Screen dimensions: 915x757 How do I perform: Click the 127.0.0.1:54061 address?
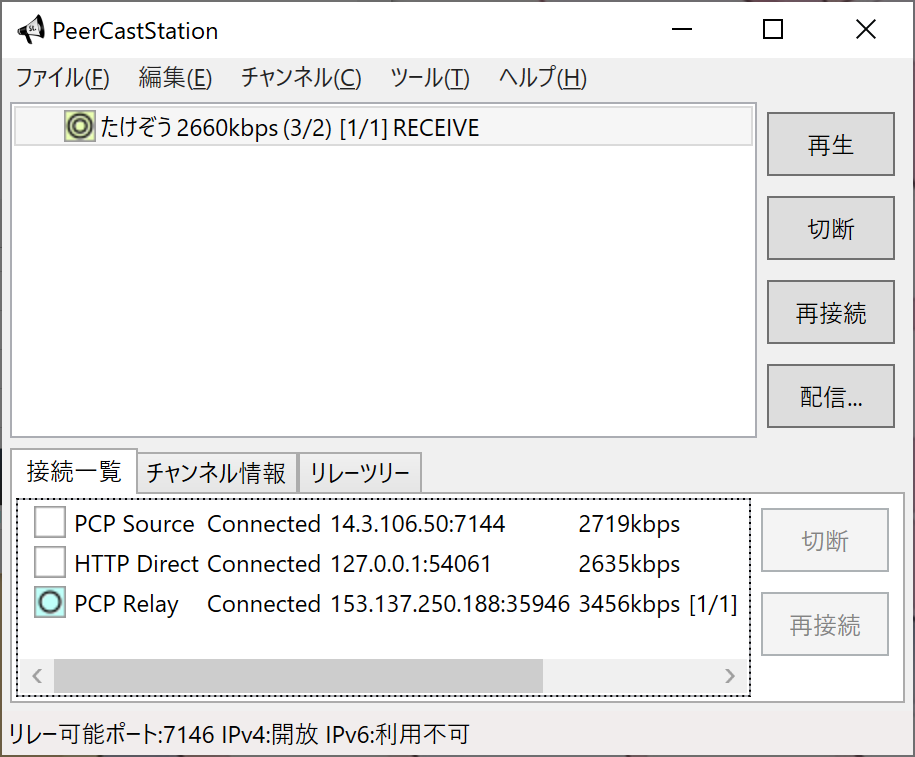(410, 564)
